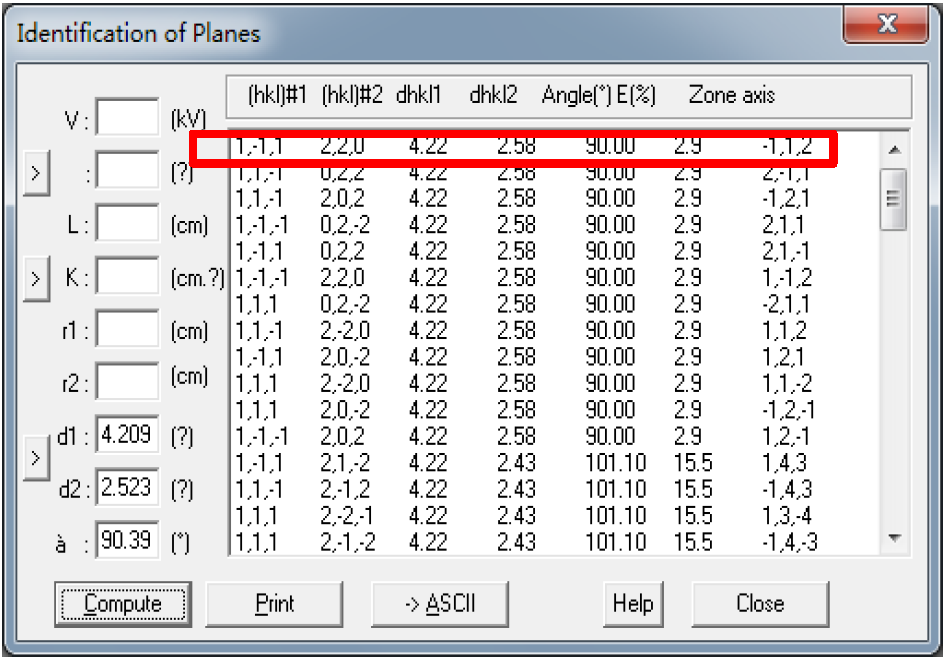The width and height of the screenshot is (945, 661).
Task: Select the row with zone axis -1,1,2
Action: [x=553, y=146]
